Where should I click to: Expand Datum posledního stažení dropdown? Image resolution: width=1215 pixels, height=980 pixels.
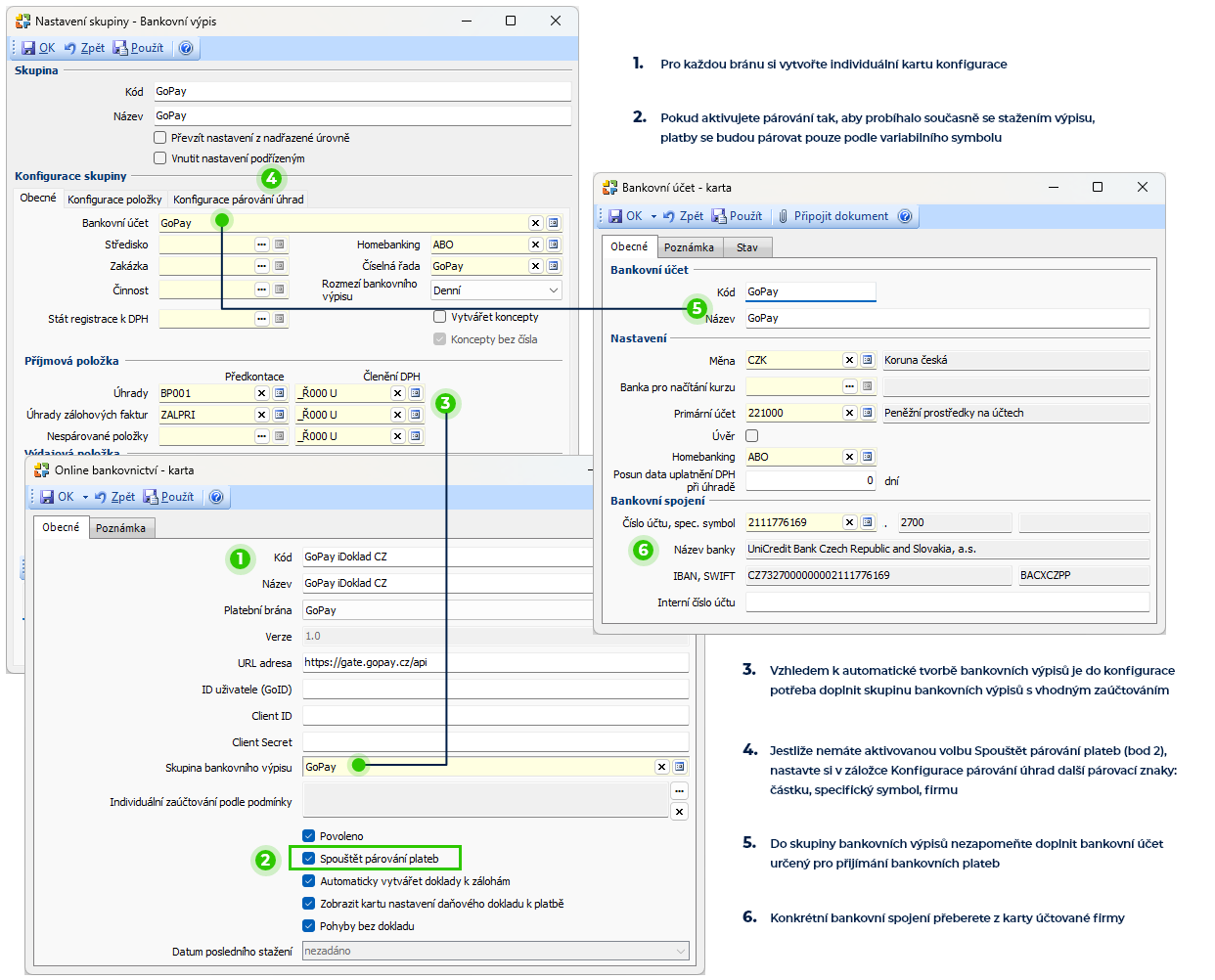pyautogui.click(x=680, y=951)
